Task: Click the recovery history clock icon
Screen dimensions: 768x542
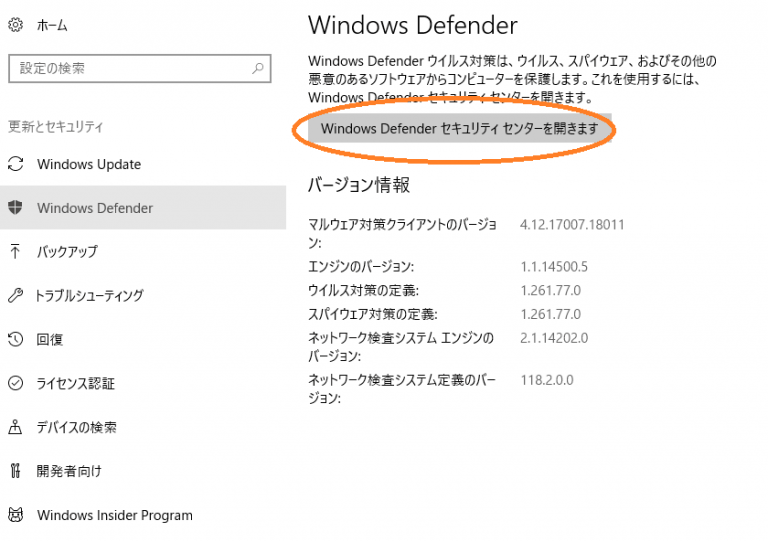Action: click(x=16, y=339)
